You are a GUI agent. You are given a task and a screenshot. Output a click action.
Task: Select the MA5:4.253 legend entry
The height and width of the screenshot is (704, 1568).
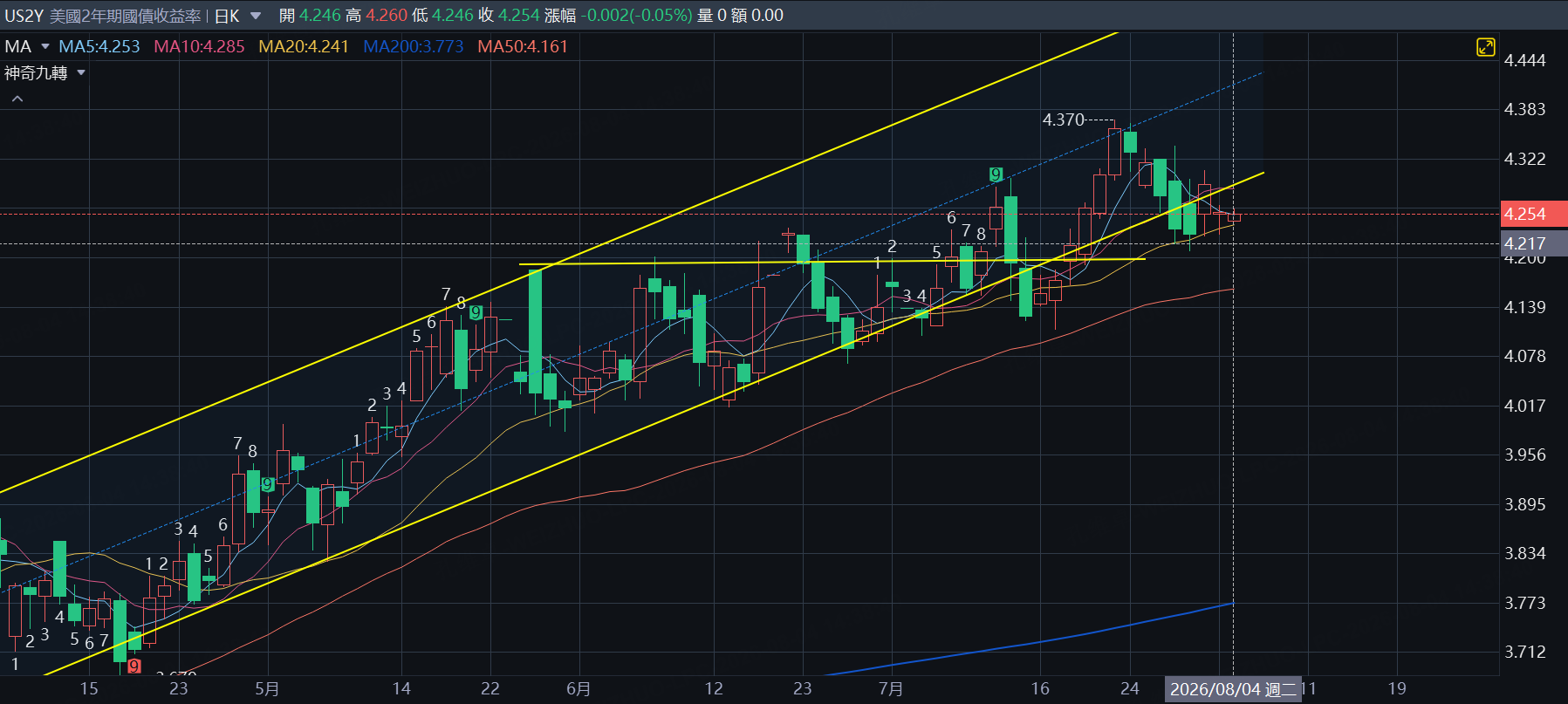pos(99,46)
